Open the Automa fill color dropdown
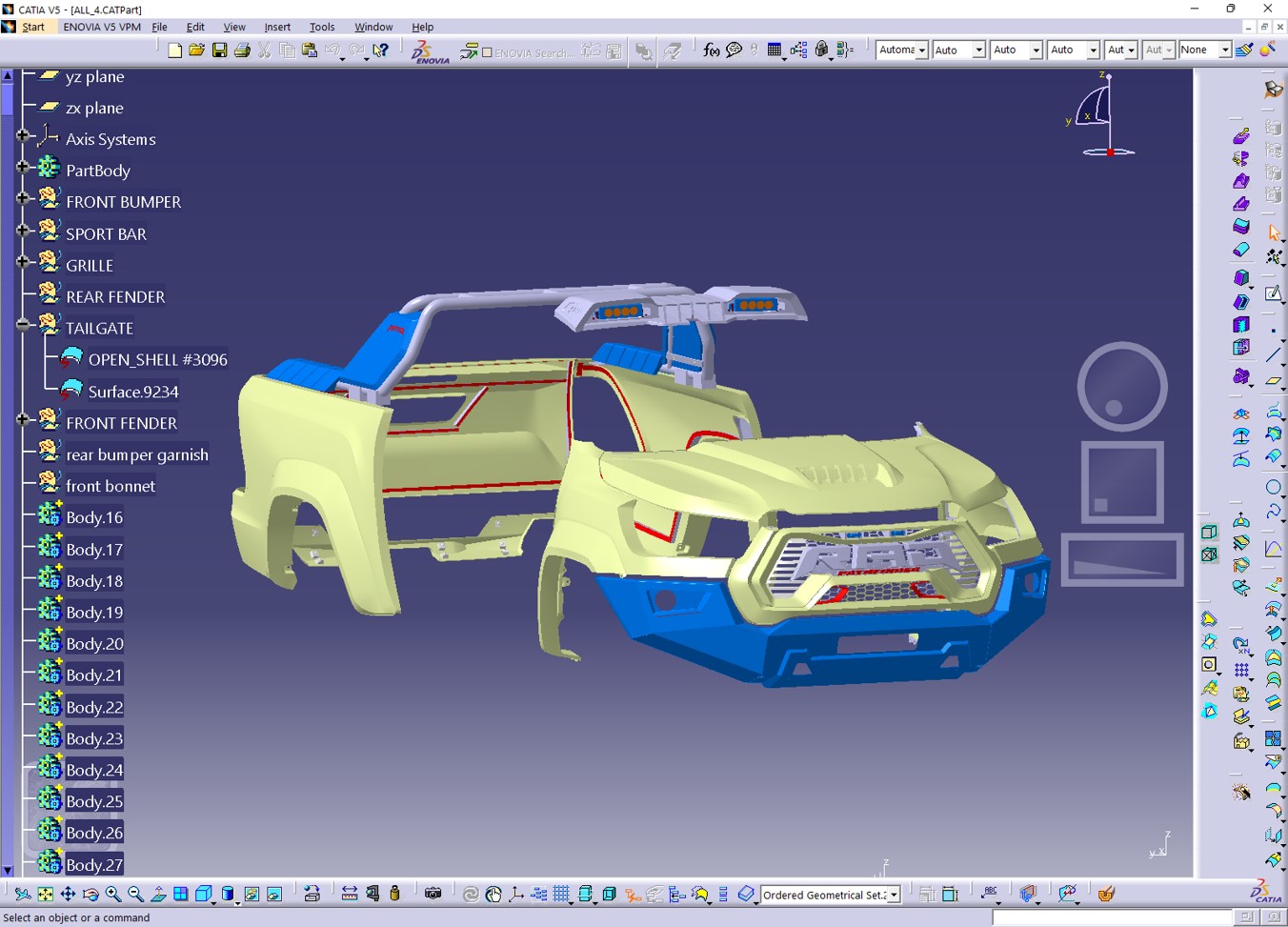 [x=921, y=50]
